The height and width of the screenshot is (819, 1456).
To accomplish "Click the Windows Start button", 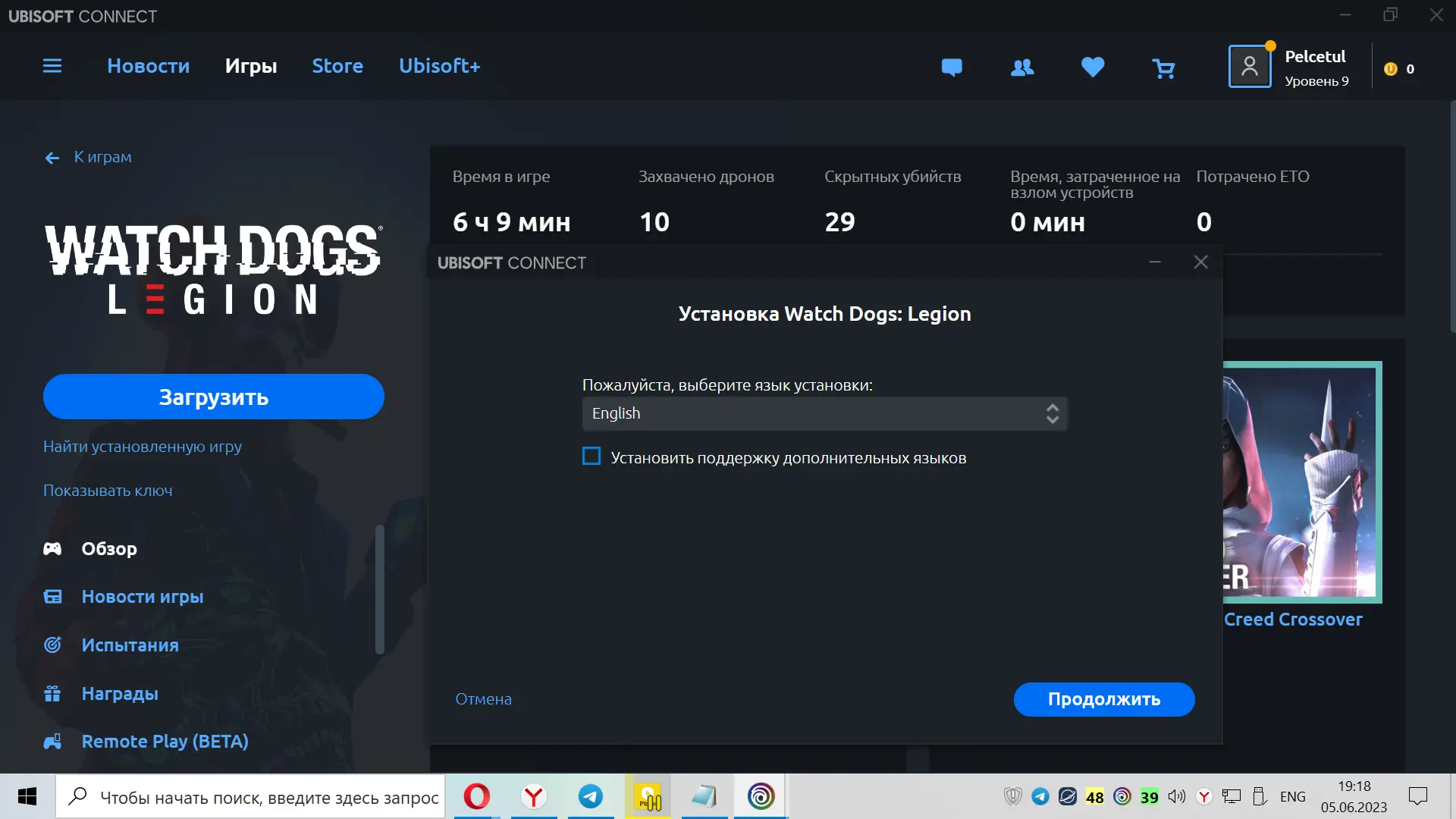I will click(27, 796).
